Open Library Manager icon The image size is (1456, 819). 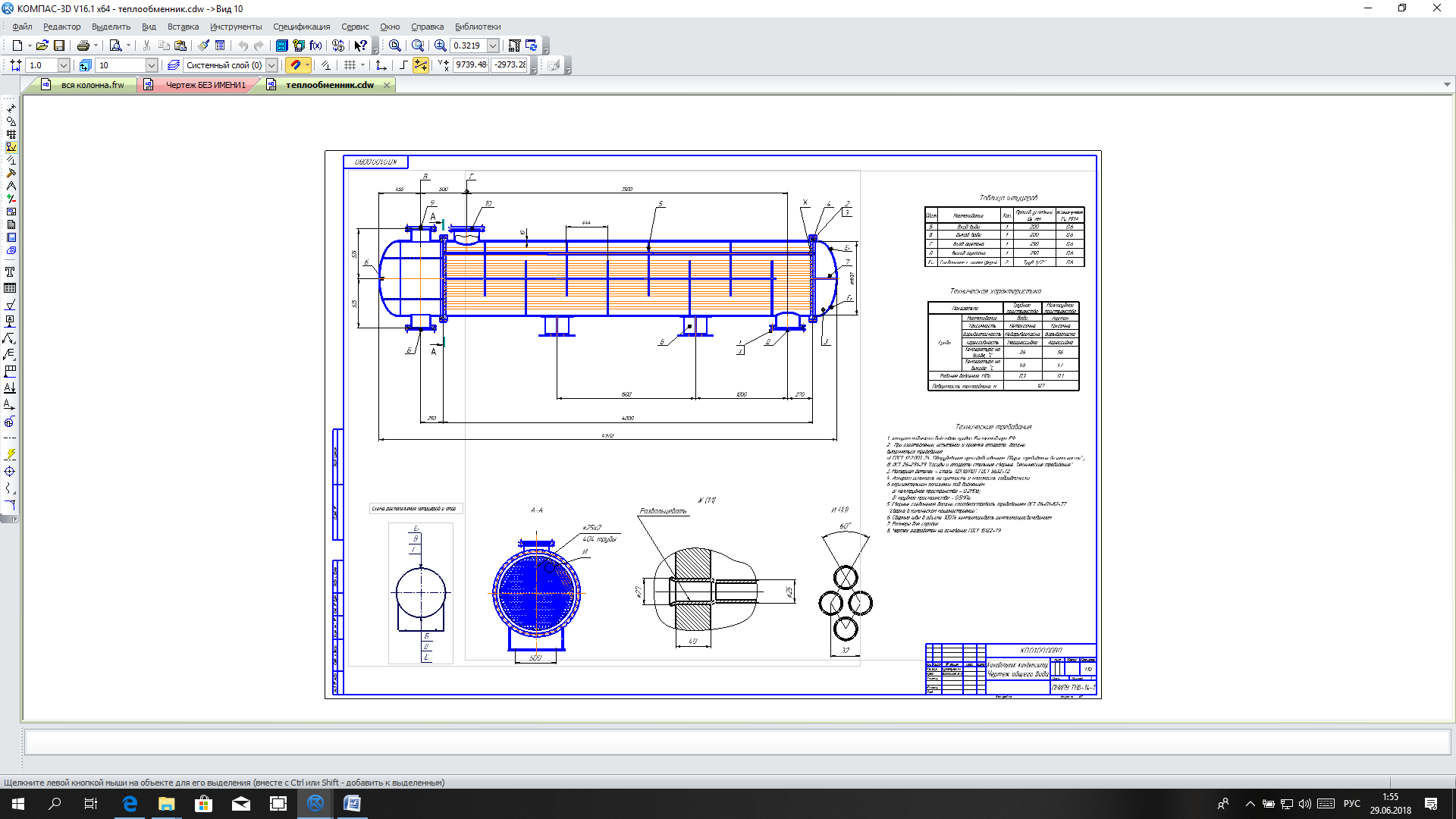[281, 45]
